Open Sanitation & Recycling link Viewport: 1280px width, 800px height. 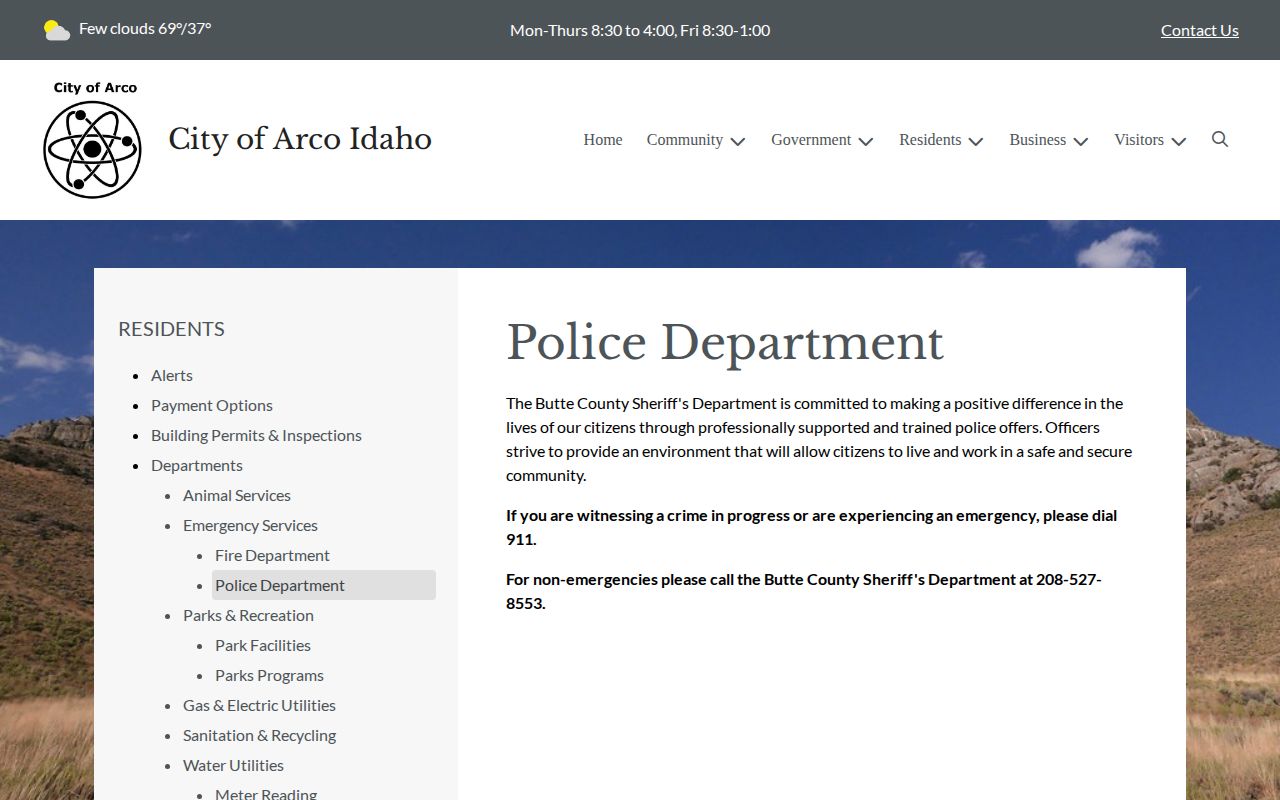point(259,735)
